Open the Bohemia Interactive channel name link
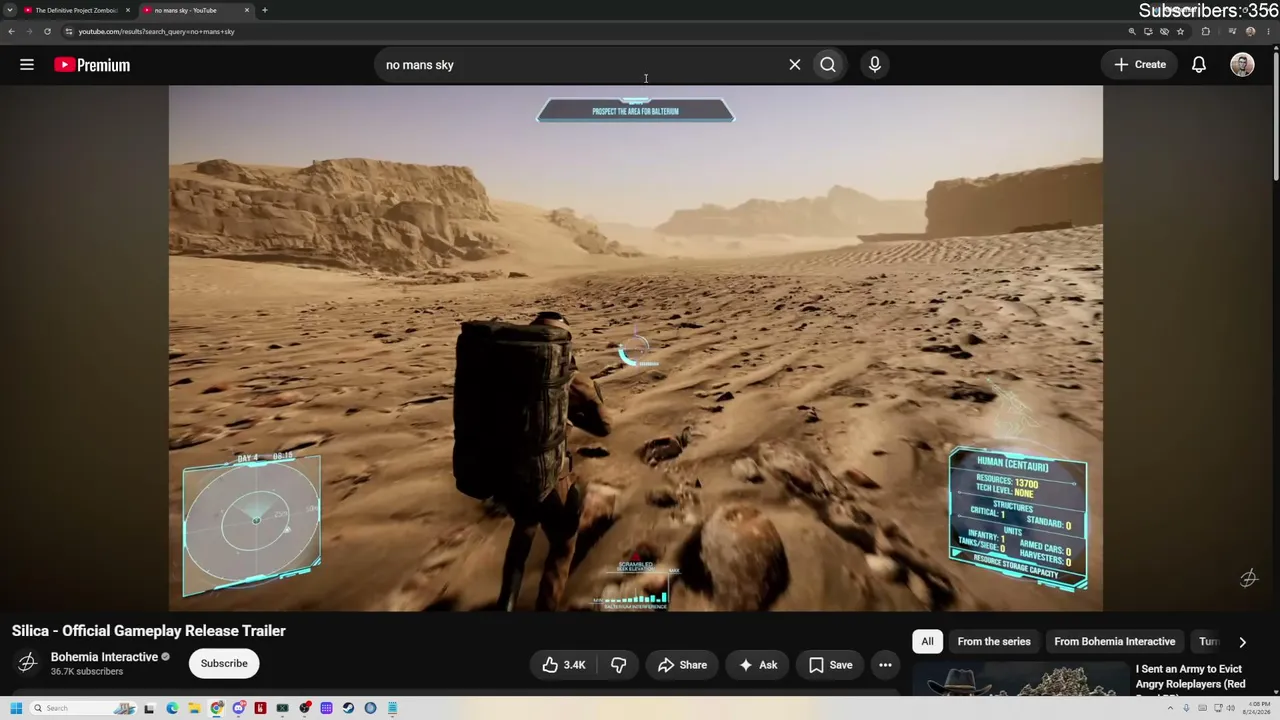Viewport: 1280px width, 720px height. click(104, 657)
